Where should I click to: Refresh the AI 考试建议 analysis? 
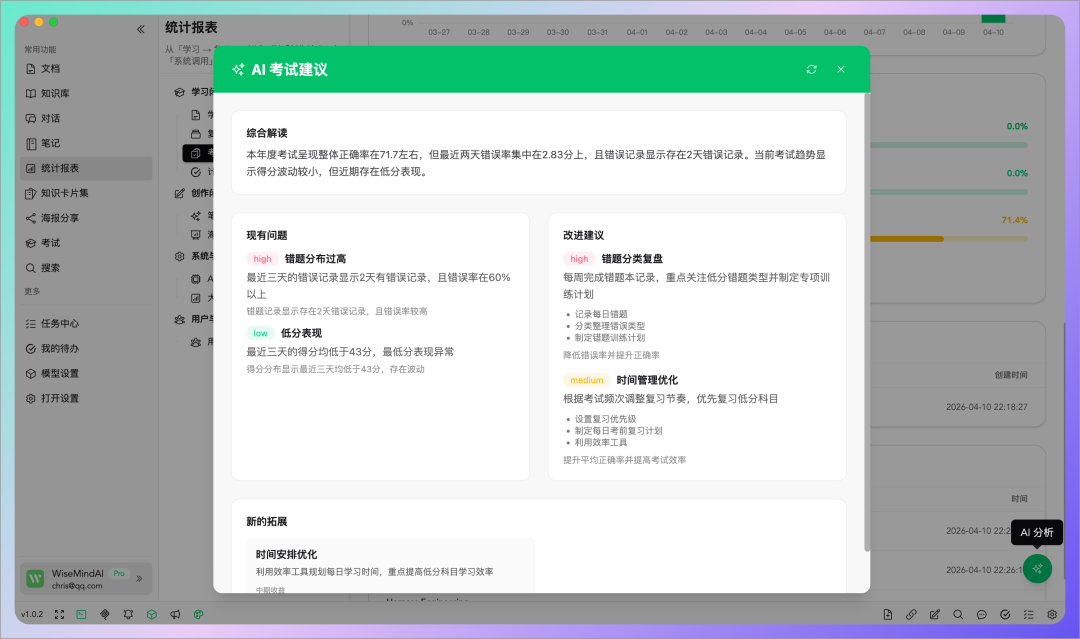[x=811, y=70]
